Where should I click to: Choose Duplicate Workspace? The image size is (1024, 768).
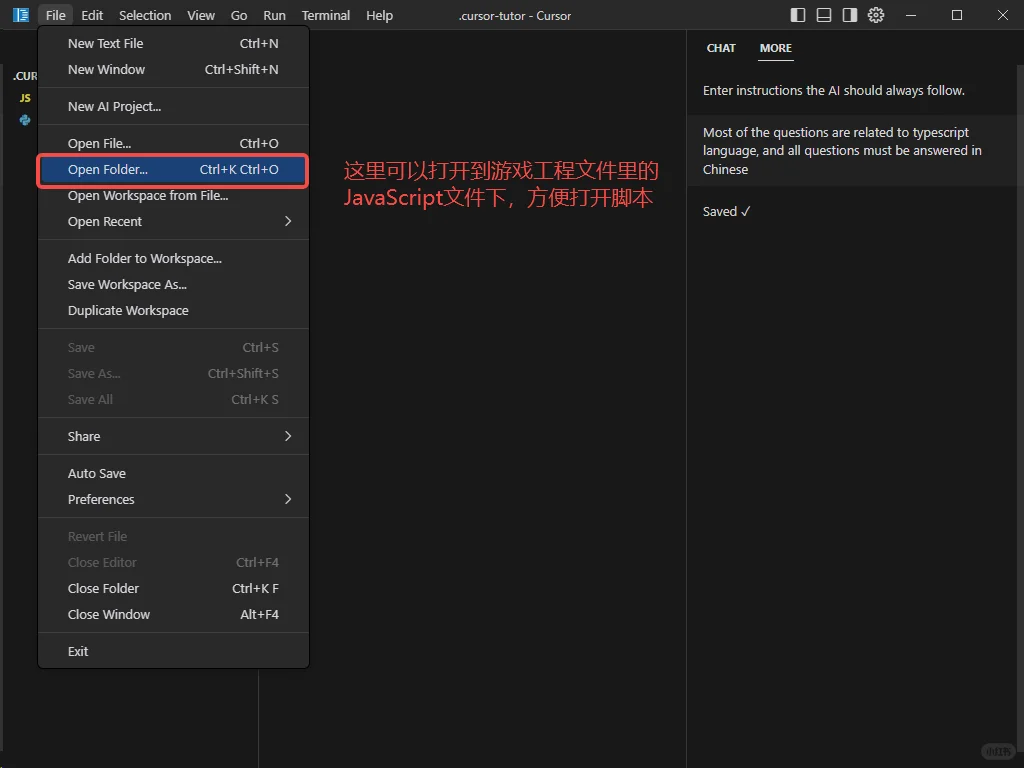(x=173, y=311)
